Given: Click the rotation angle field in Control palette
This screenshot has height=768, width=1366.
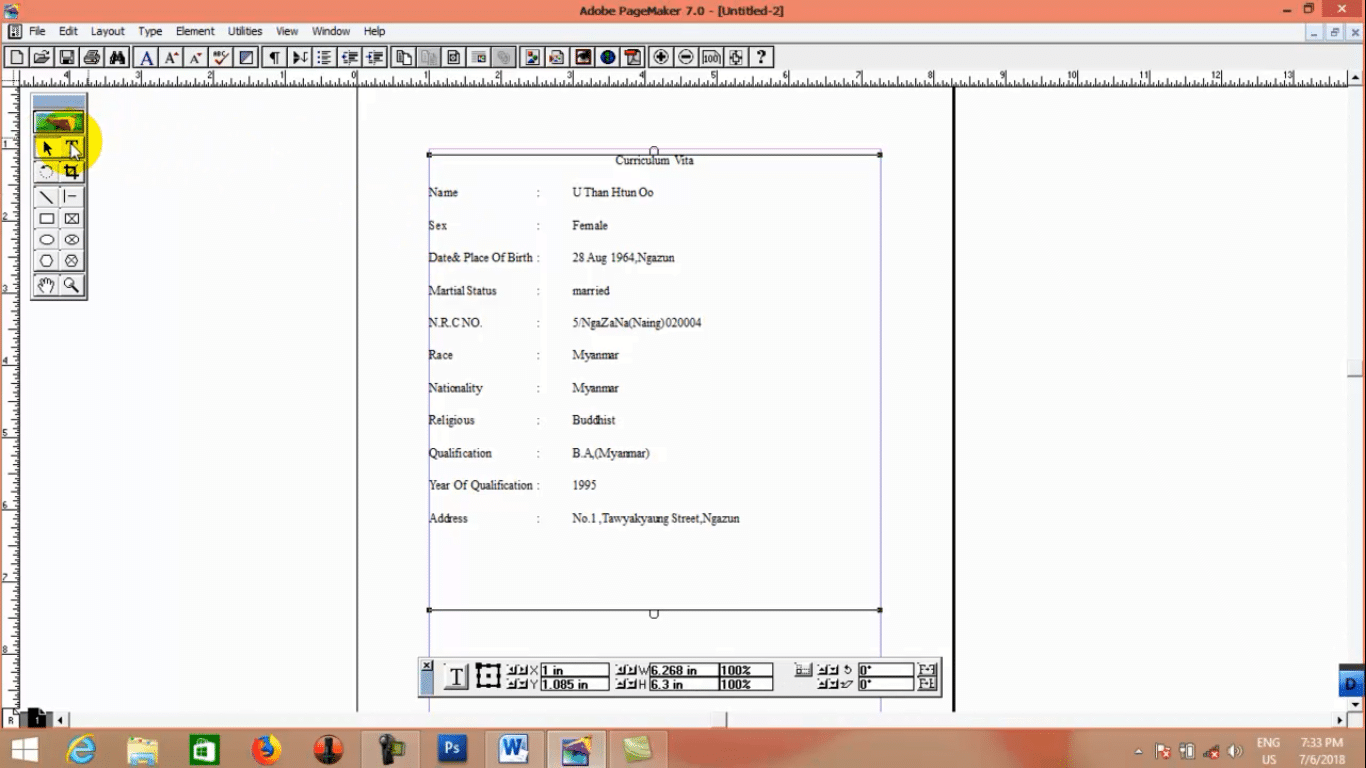Looking at the screenshot, I should [886, 670].
